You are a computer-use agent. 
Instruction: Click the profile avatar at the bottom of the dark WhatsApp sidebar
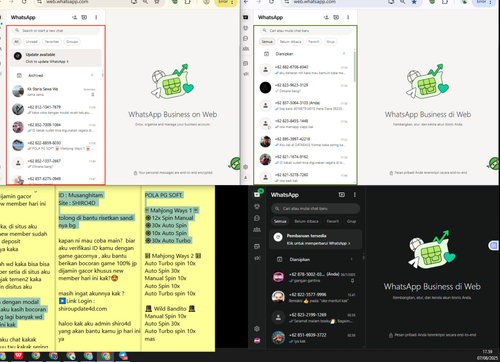(257, 340)
